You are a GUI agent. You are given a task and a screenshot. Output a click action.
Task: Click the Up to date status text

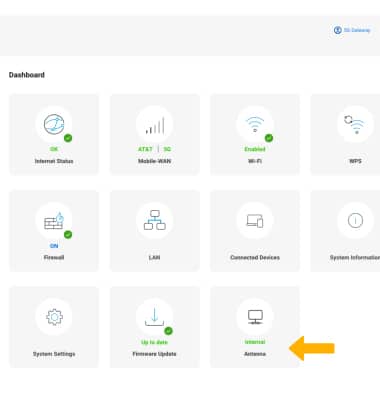tap(154, 342)
